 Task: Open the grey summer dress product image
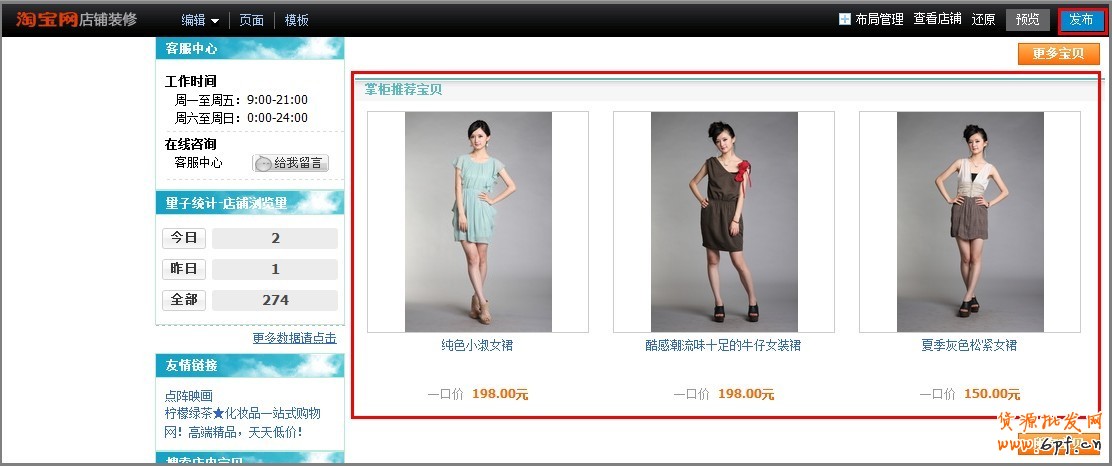tap(970, 222)
